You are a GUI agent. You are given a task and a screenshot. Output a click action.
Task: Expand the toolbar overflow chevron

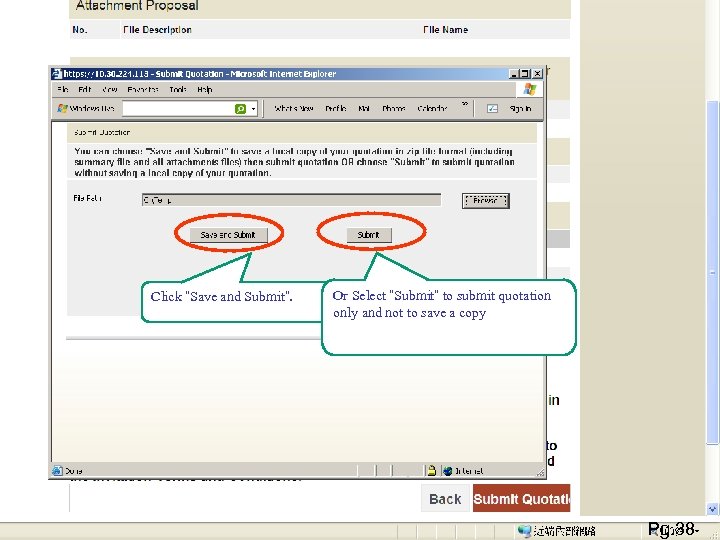465,105
